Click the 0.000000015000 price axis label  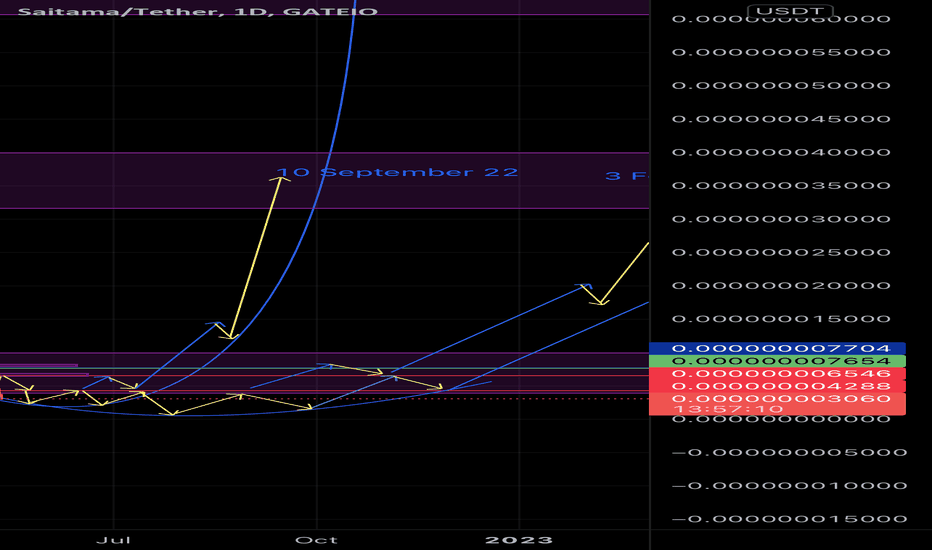point(781,319)
